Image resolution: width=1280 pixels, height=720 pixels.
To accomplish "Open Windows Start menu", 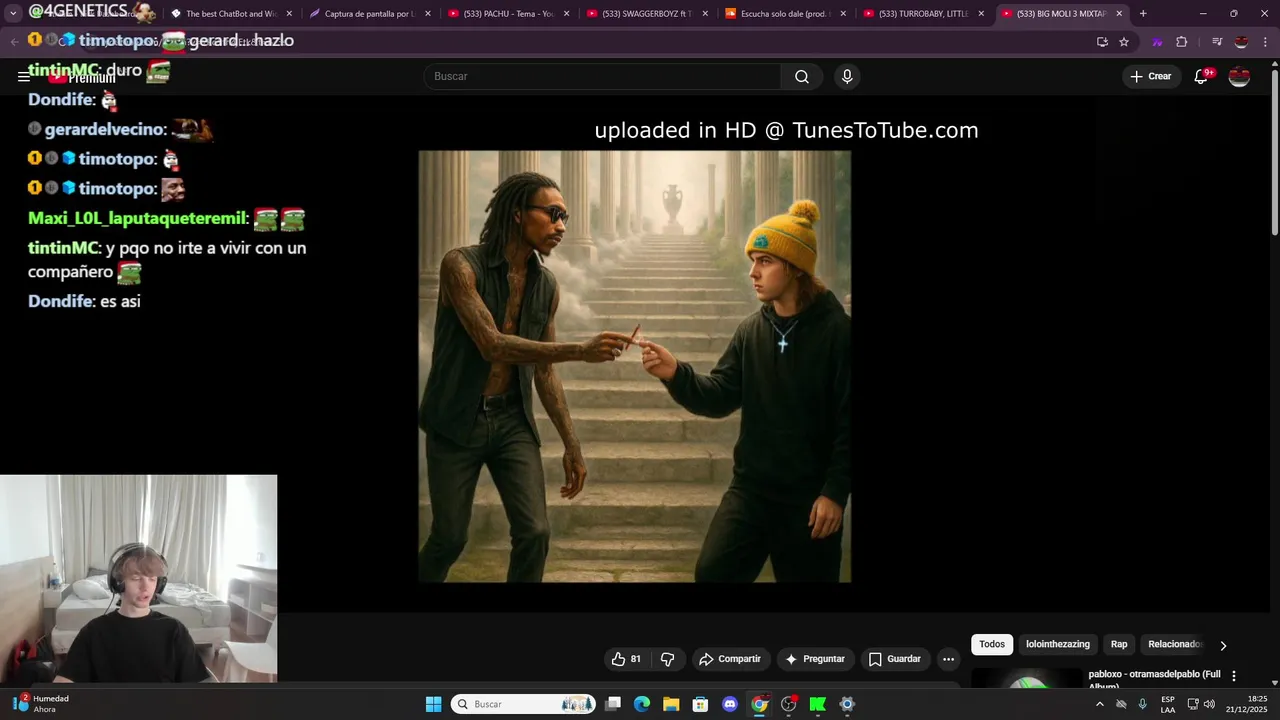I will [433, 704].
